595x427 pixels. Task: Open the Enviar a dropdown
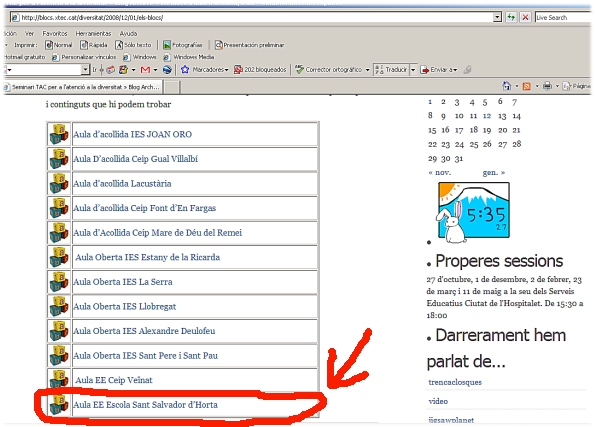(x=455, y=70)
